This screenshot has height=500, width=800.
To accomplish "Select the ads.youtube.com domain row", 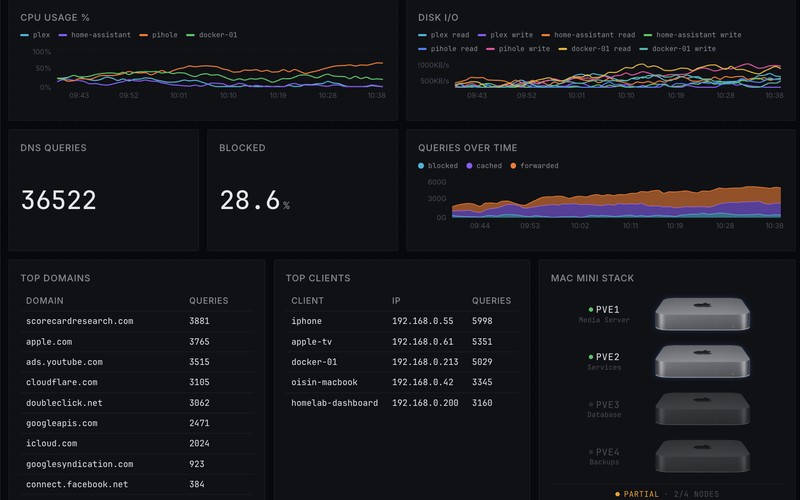I will (x=137, y=362).
